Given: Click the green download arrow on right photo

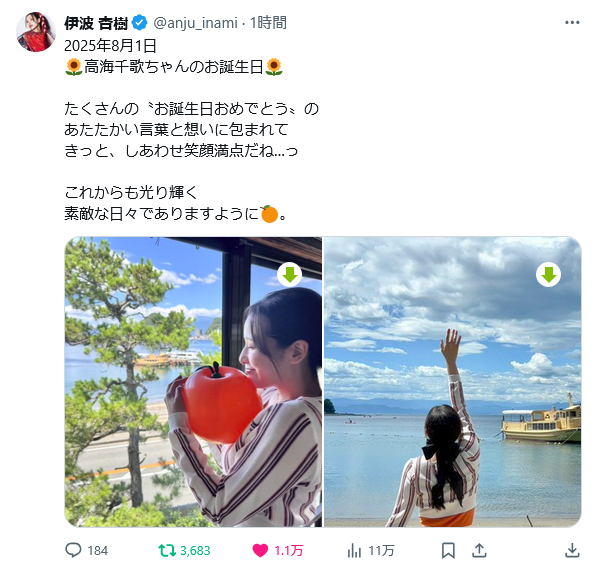Looking at the screenshot, I should coord(548,274).
